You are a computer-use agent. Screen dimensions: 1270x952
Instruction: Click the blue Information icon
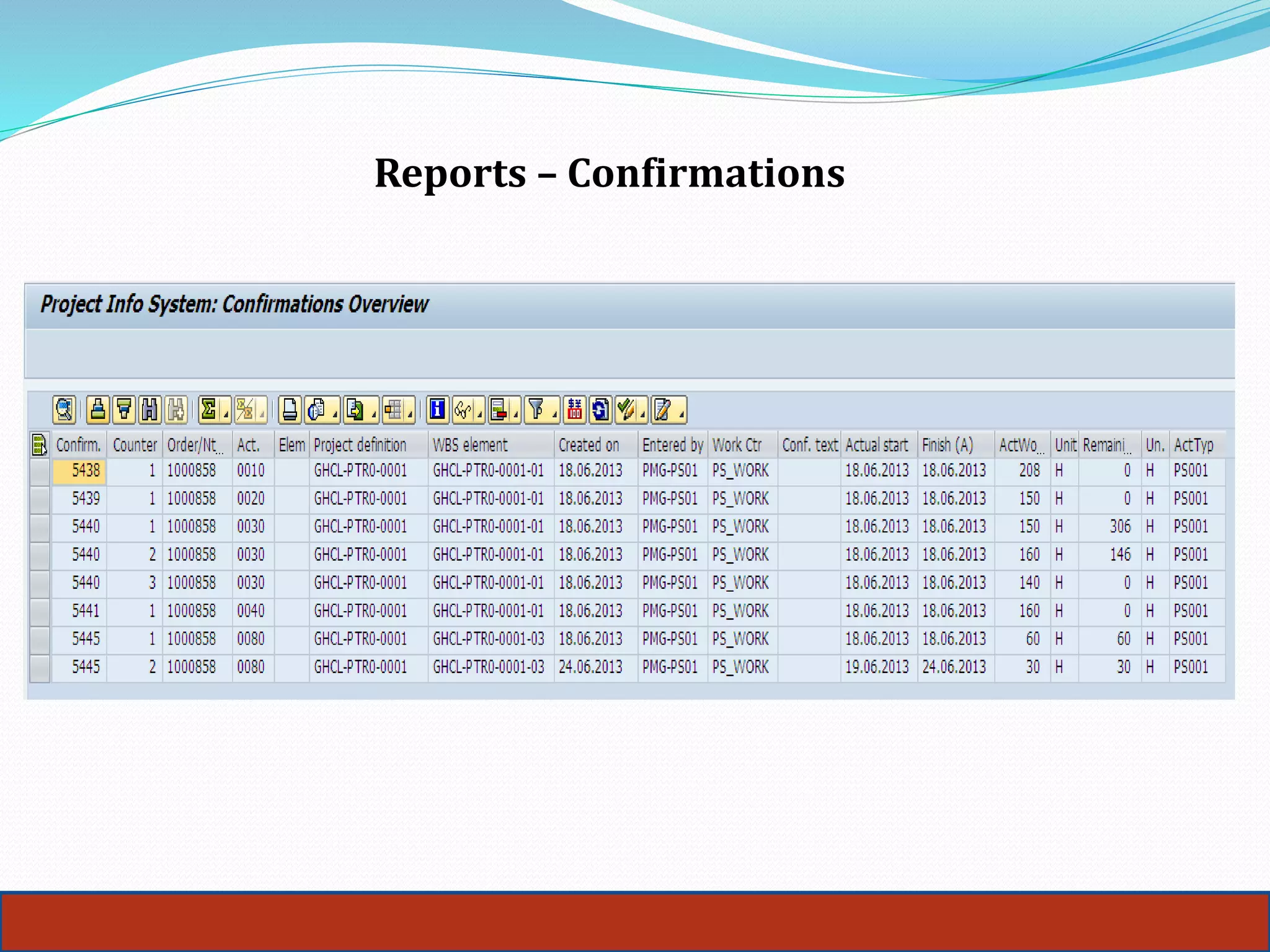pyautogui.click(x=437, y=410)
